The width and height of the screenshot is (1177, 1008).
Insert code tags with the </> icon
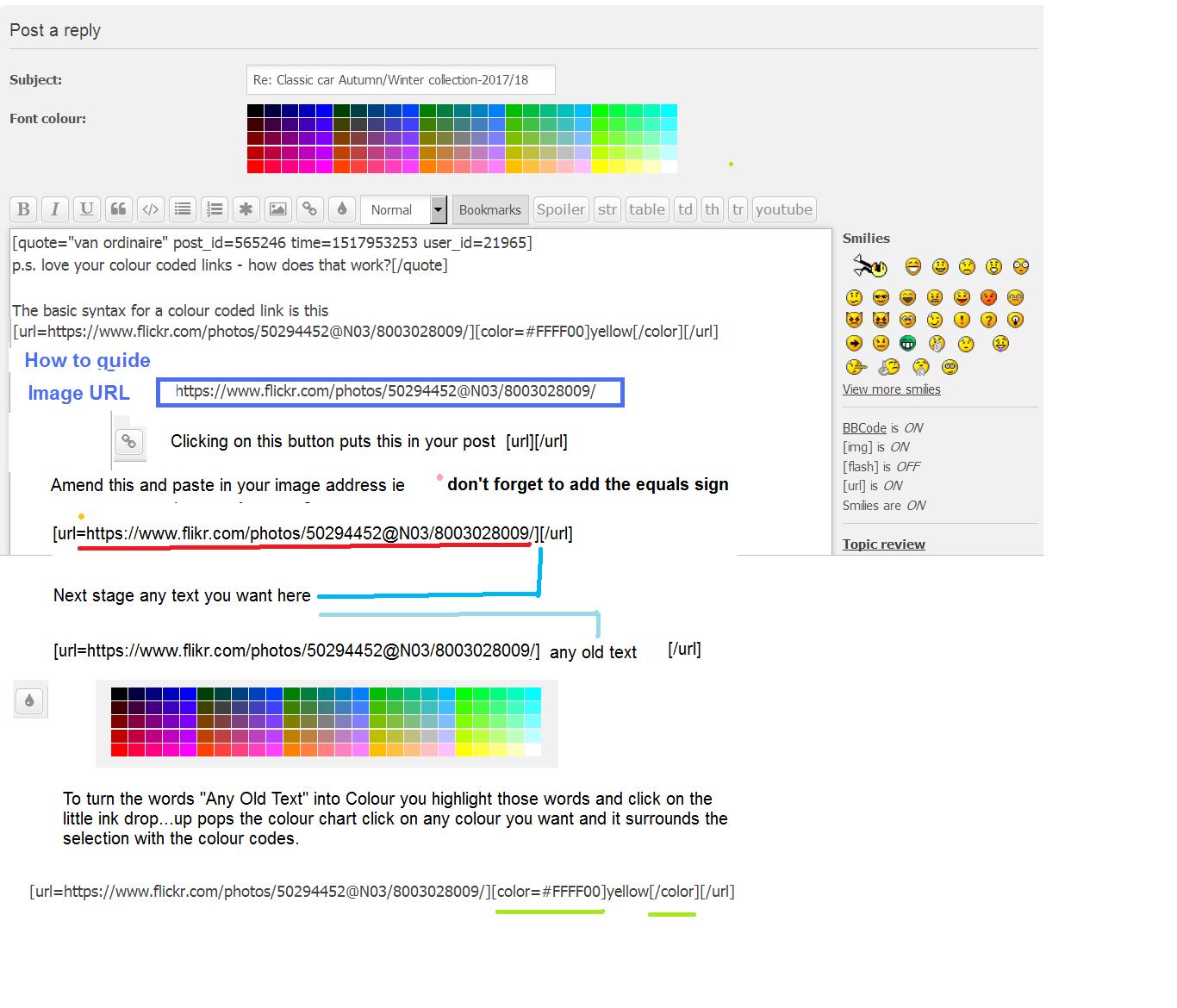coord(150,209)
